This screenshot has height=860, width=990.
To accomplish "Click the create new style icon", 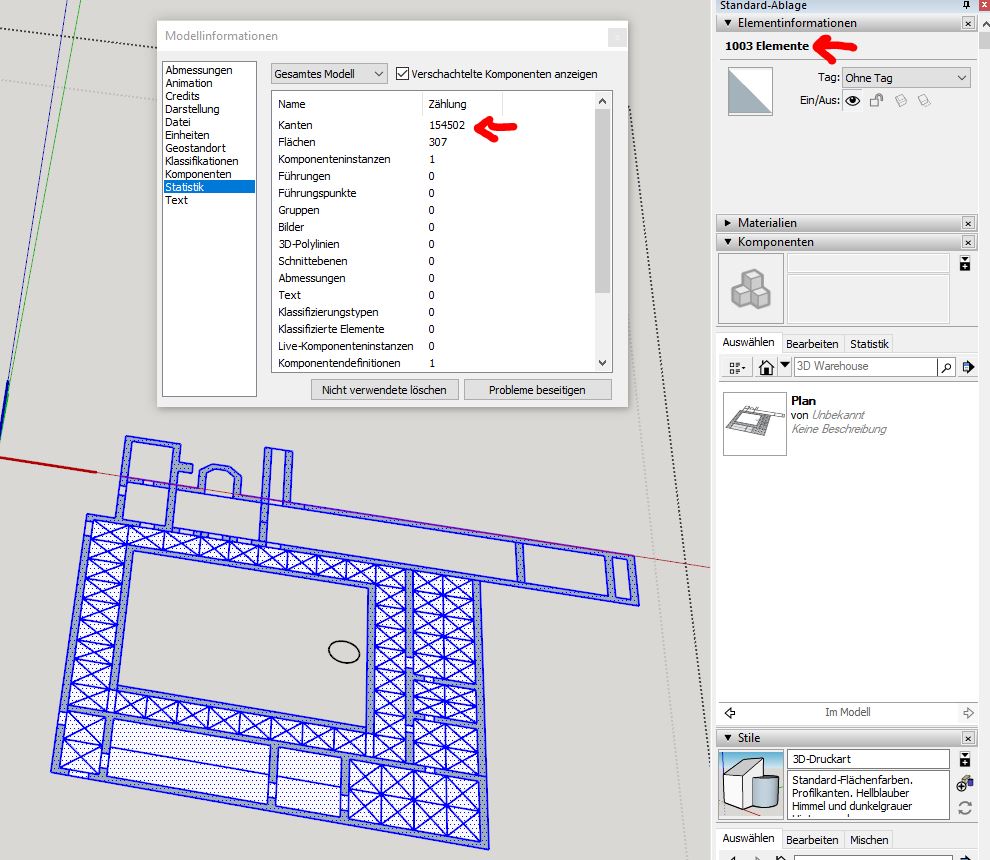I will (x=965, y=785).
